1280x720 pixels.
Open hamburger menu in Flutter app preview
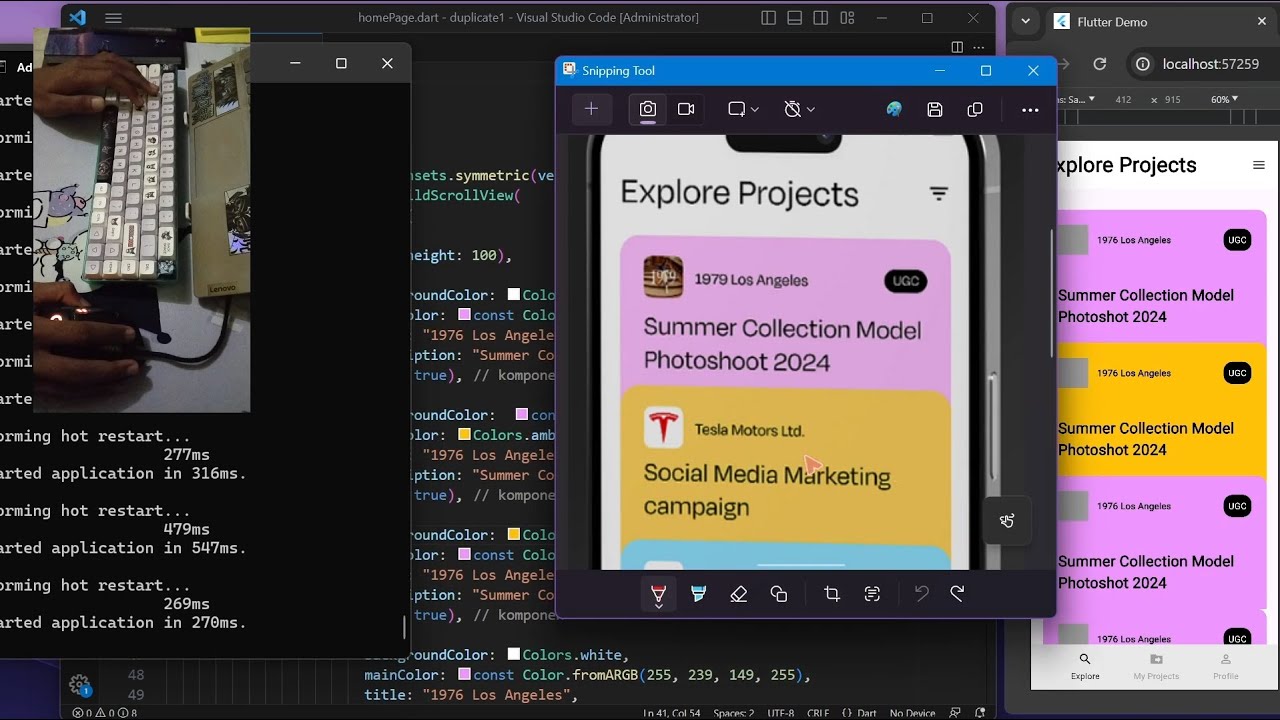1259,165
